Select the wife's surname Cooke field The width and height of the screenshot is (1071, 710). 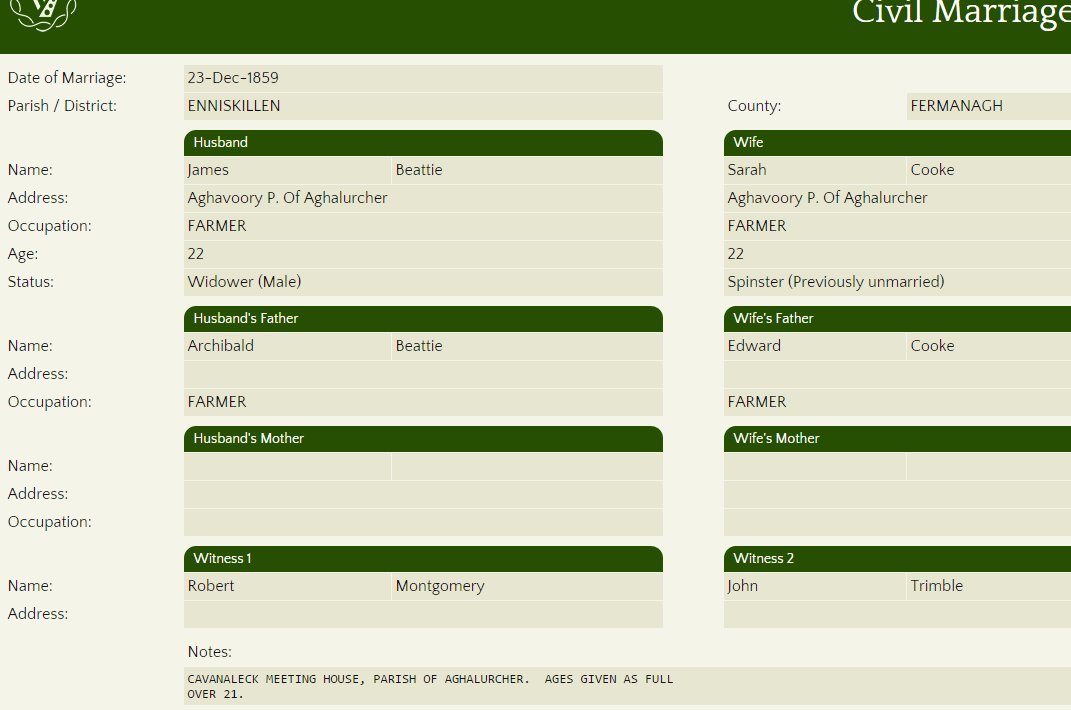pyautogui.click(x=988, y=170)
